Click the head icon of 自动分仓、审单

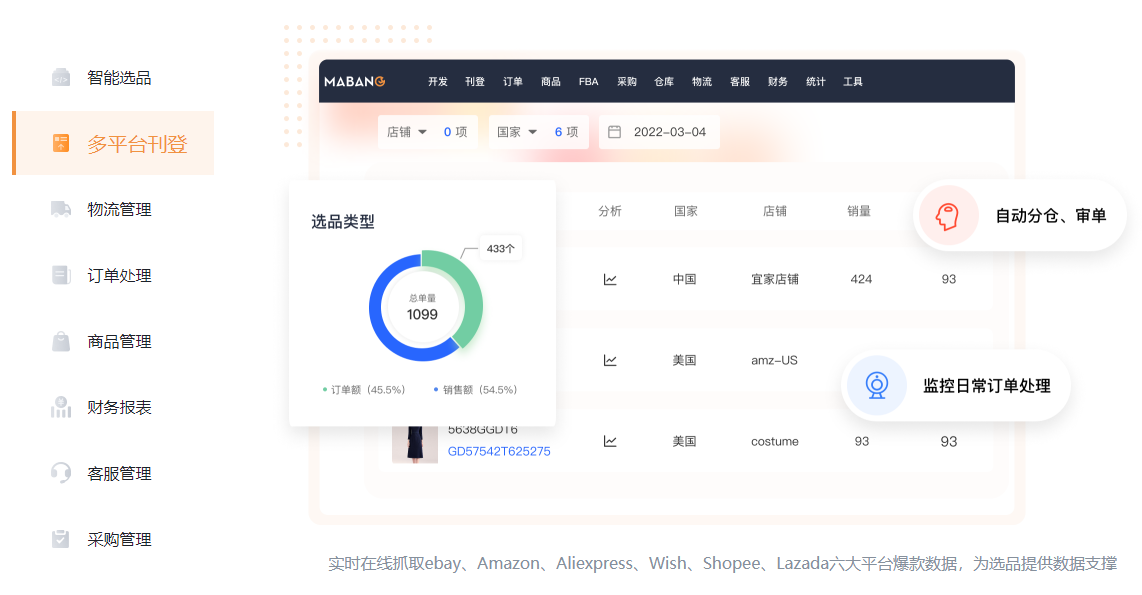pos(948,216)
